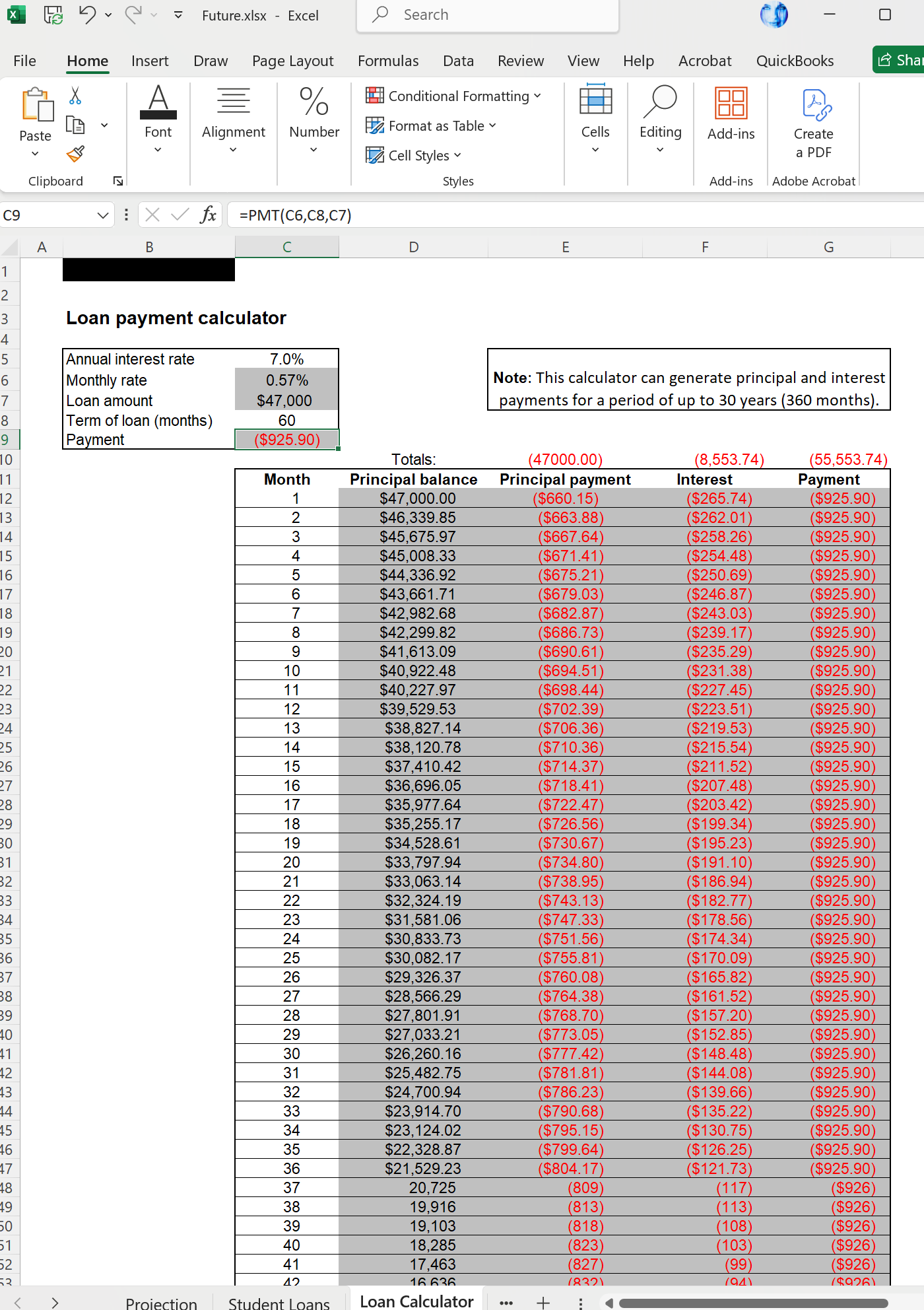Click the Cancel formula X icon
The image size is (924, 1310).
click(152, 215)
